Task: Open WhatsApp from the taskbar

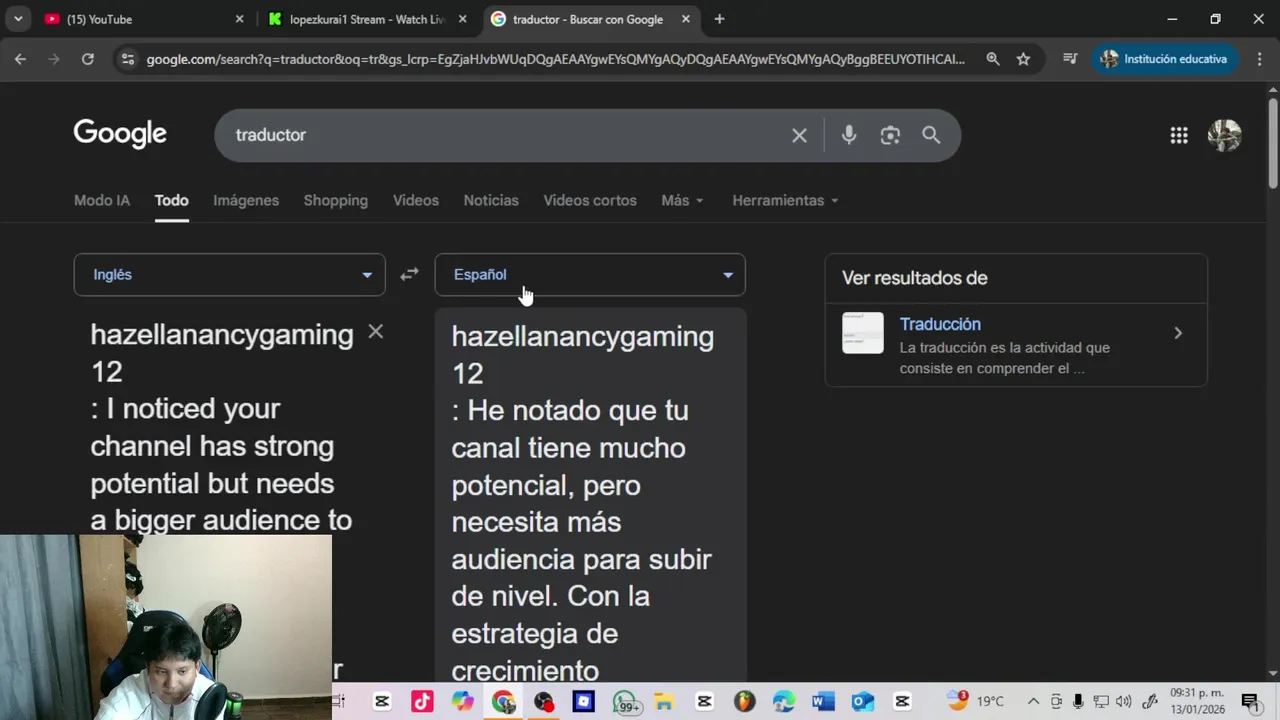Action: (x=626, y=702)
